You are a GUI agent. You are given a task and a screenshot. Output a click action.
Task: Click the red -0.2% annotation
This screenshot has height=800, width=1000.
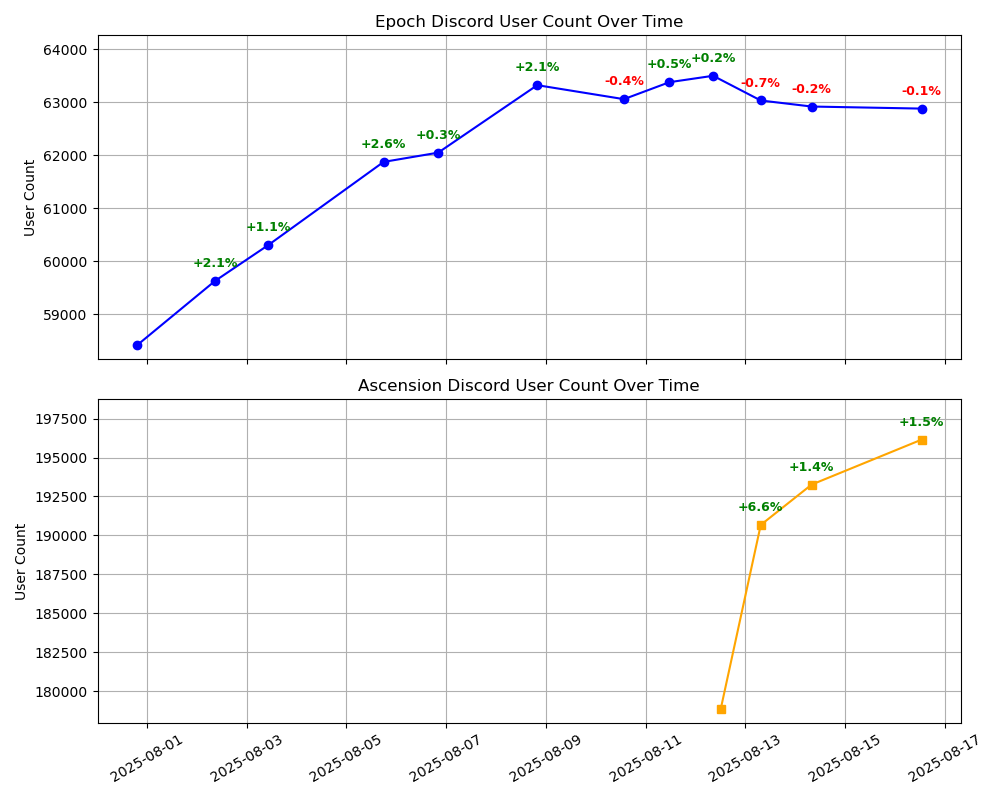coord(811,89)
